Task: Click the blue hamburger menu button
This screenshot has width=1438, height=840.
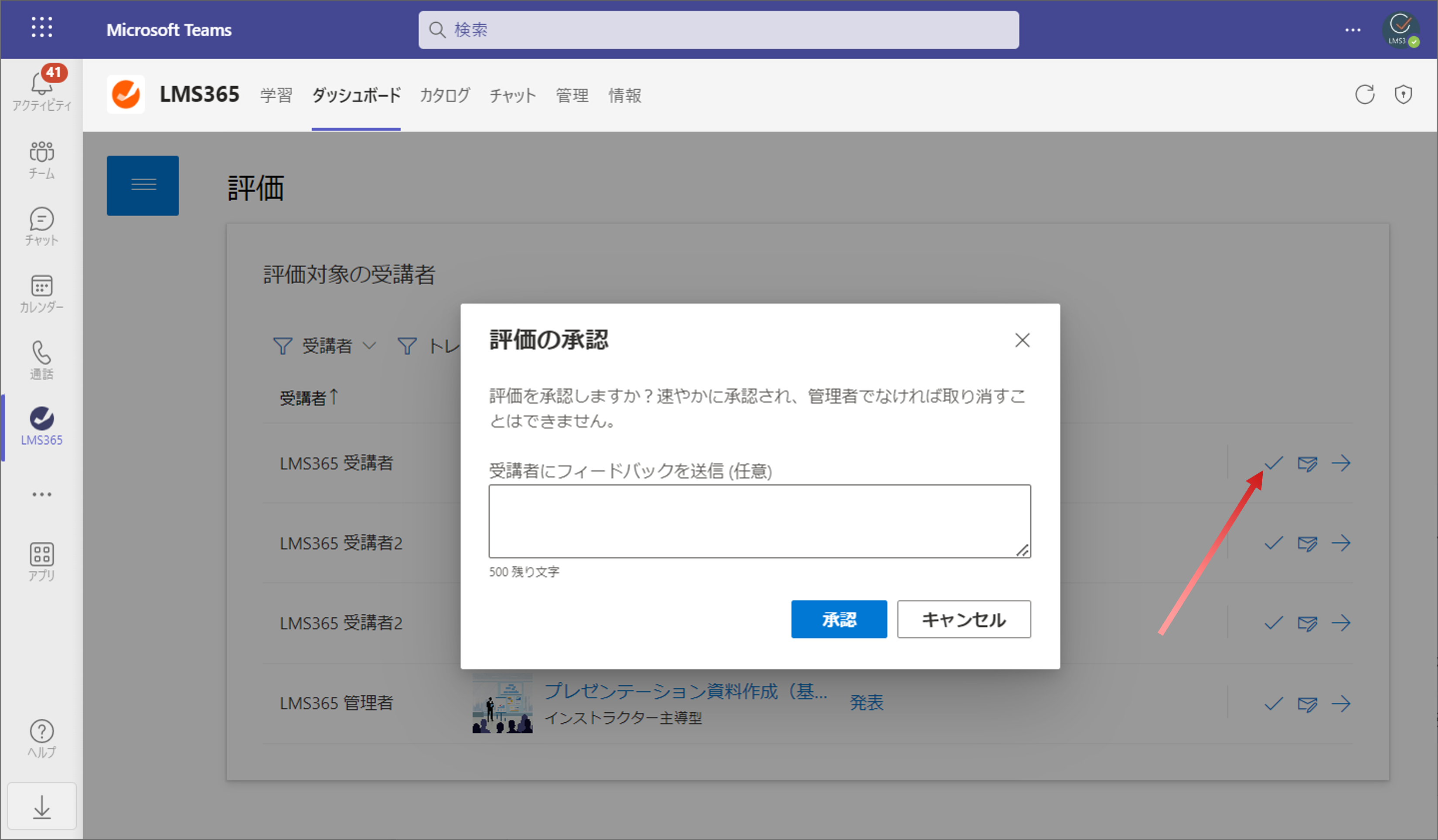Action: point(143,185)
